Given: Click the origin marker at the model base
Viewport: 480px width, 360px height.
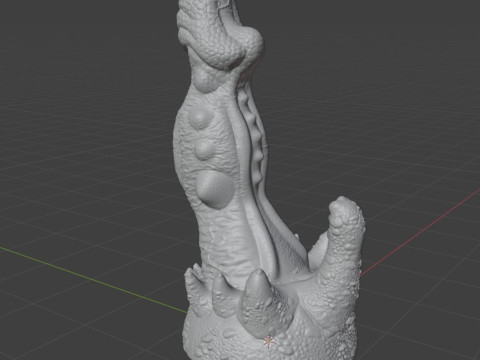Looking at the screenshot, I should [x=269, y=341].
